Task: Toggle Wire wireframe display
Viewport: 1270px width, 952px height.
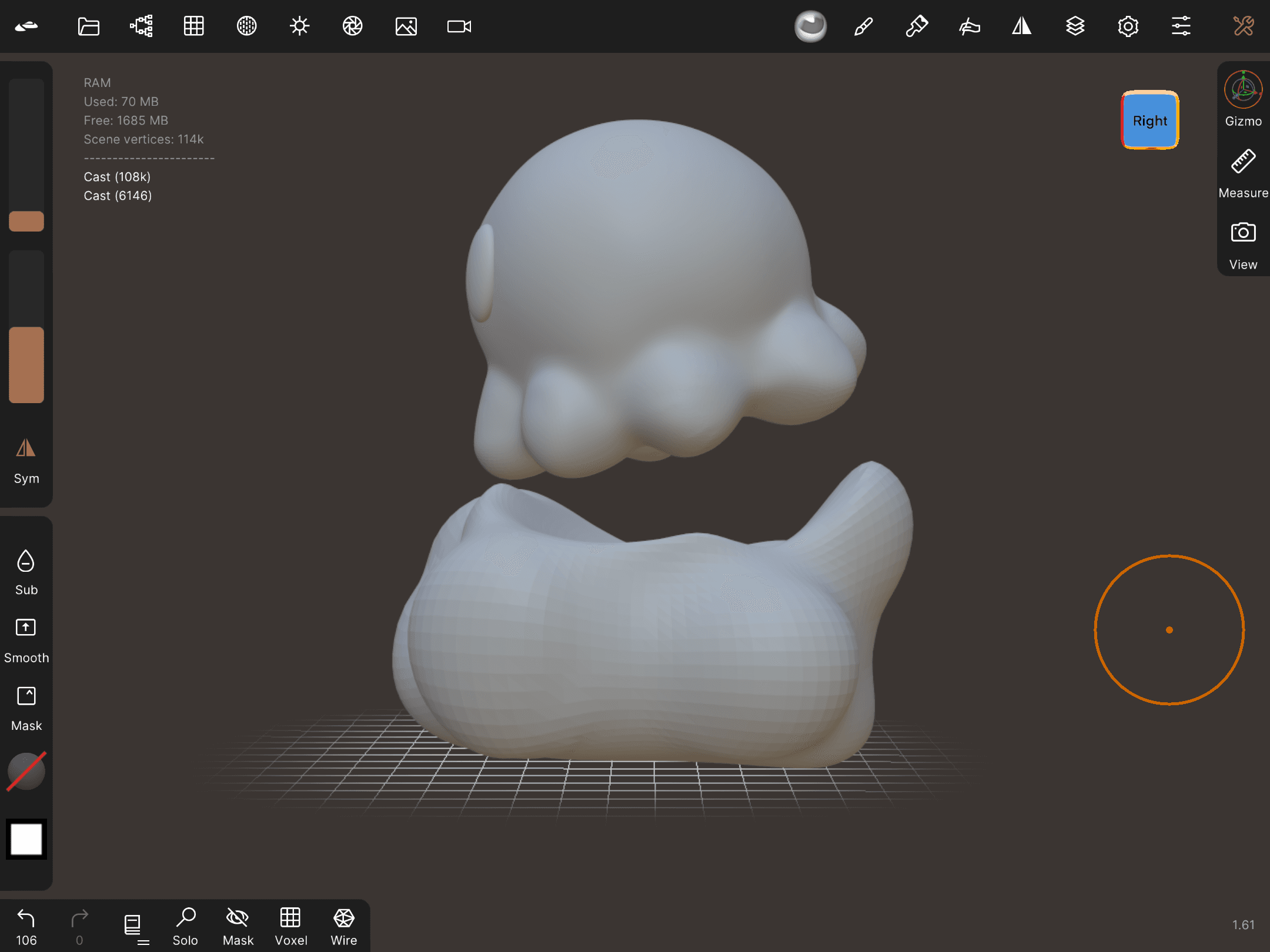Action: point(343,926)
